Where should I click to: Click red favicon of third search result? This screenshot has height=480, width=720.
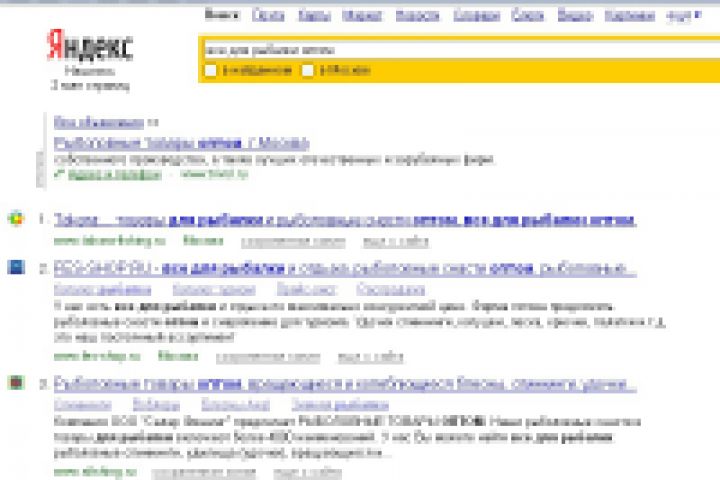16,382
